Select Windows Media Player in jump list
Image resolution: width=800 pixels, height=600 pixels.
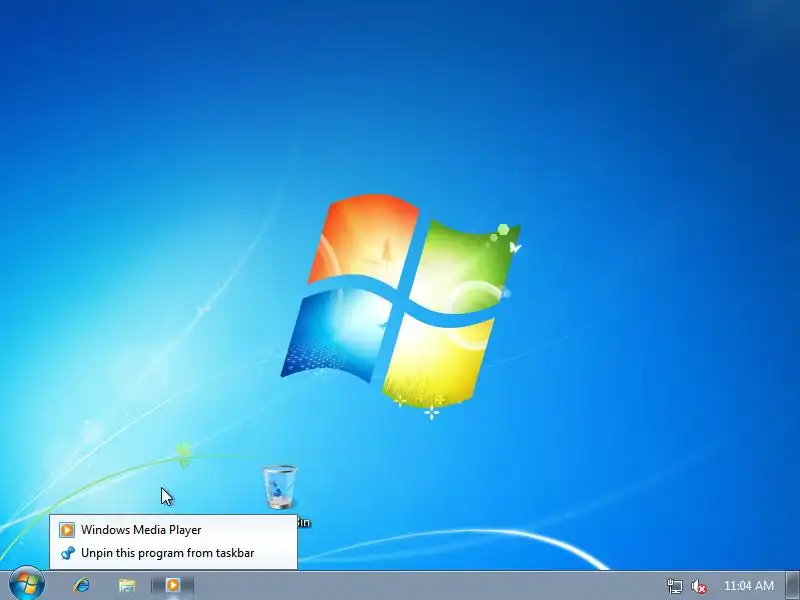pos(173,530)
